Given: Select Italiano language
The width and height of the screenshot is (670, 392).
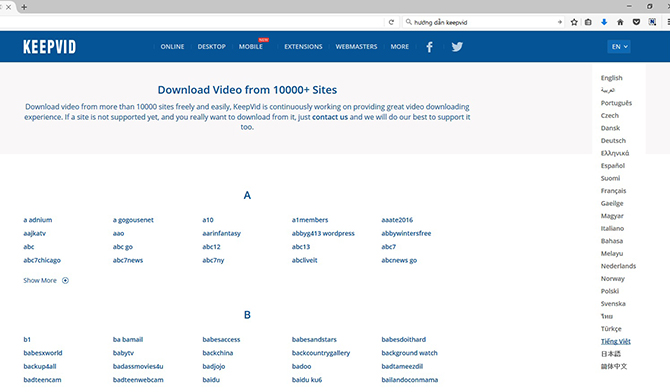Looking at the screenshot, I should click(612, 228).
